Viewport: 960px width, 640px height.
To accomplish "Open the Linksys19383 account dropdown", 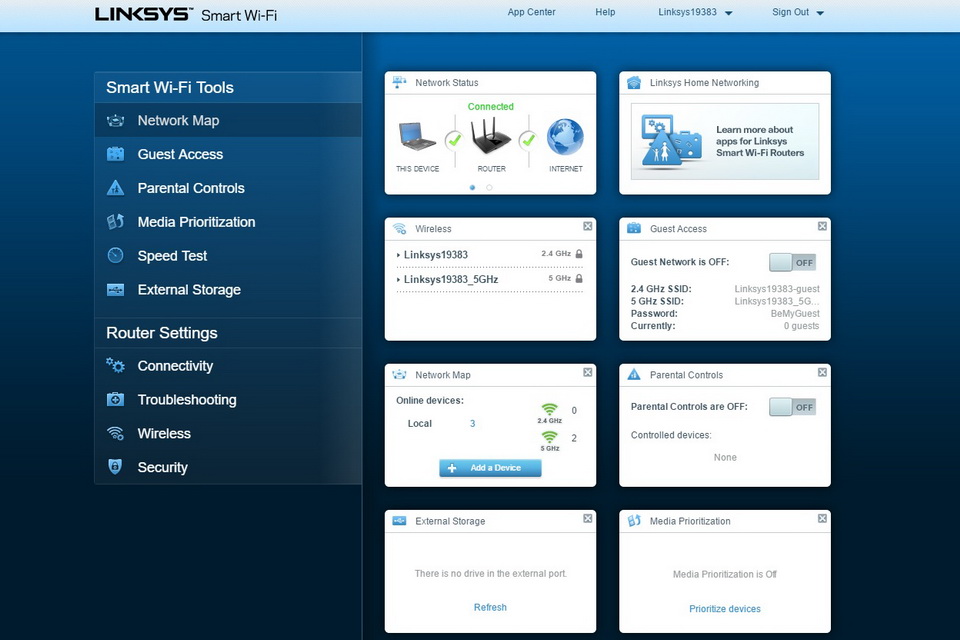I will pos(695,12).
